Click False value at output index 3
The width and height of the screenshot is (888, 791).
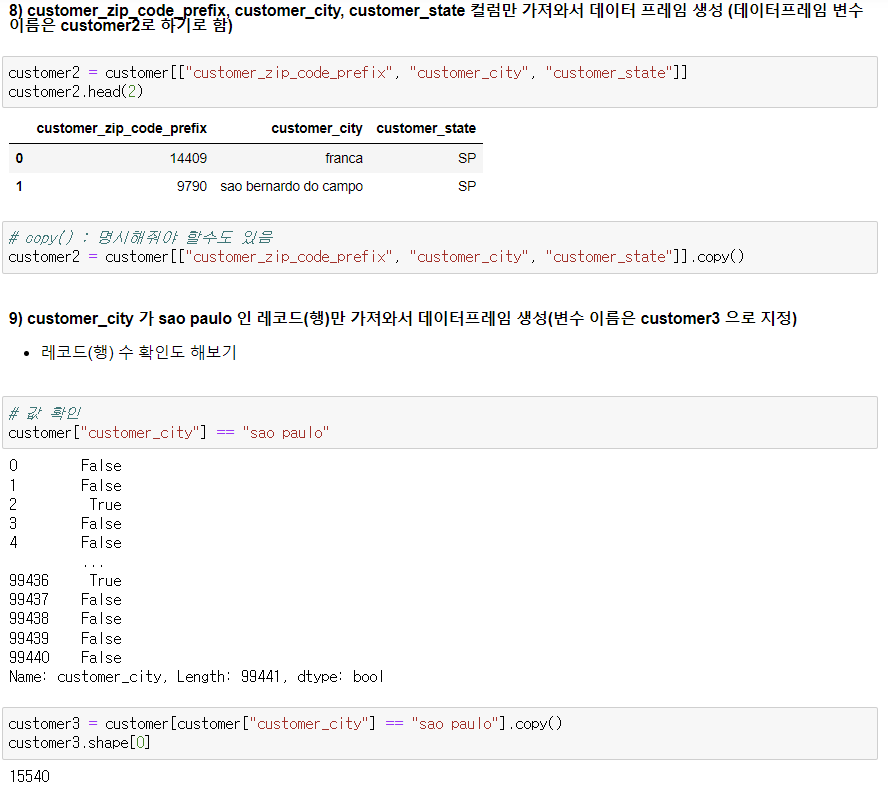(101, 524)
